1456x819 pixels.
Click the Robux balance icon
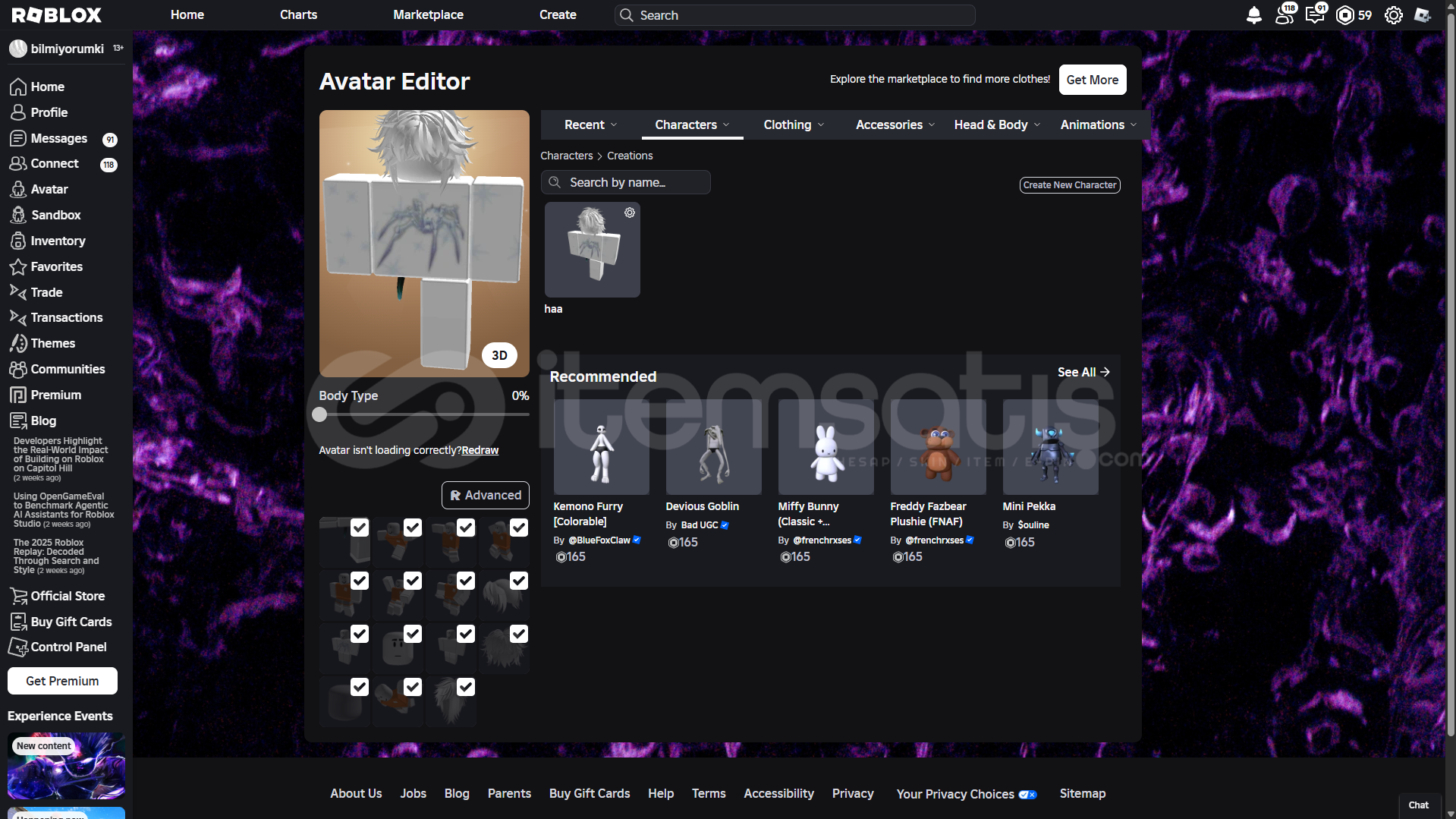click(x=1344, y=15)
